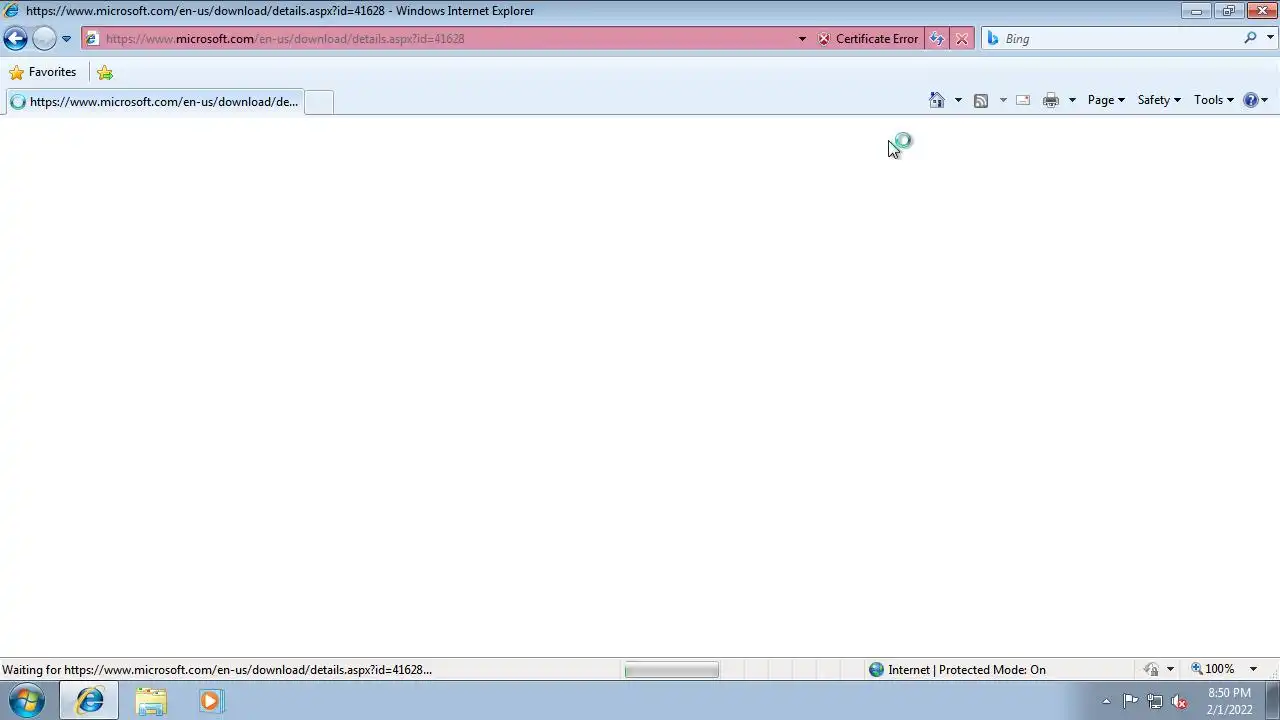Viewport: 1280px width, 720px height.
Task: Click the Waiting for microsoft.com status text
Action: coord(217,670)
